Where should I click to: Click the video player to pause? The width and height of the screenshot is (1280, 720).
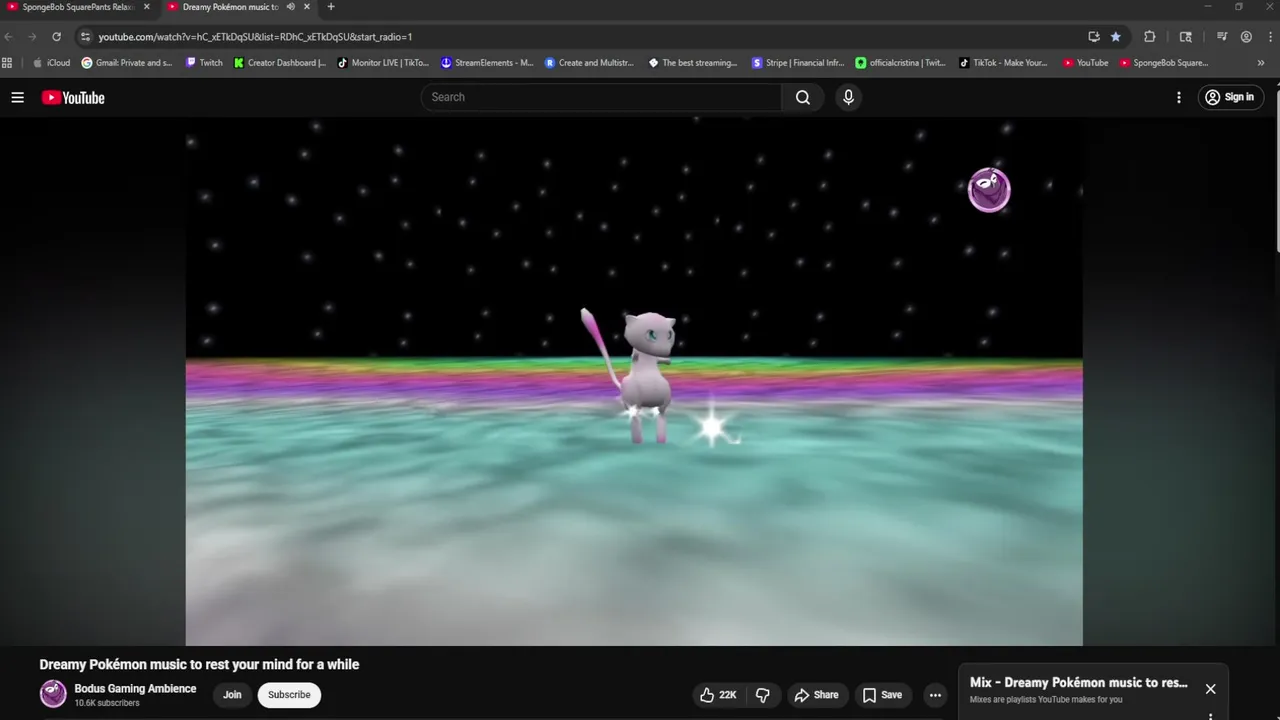[634, 382]
